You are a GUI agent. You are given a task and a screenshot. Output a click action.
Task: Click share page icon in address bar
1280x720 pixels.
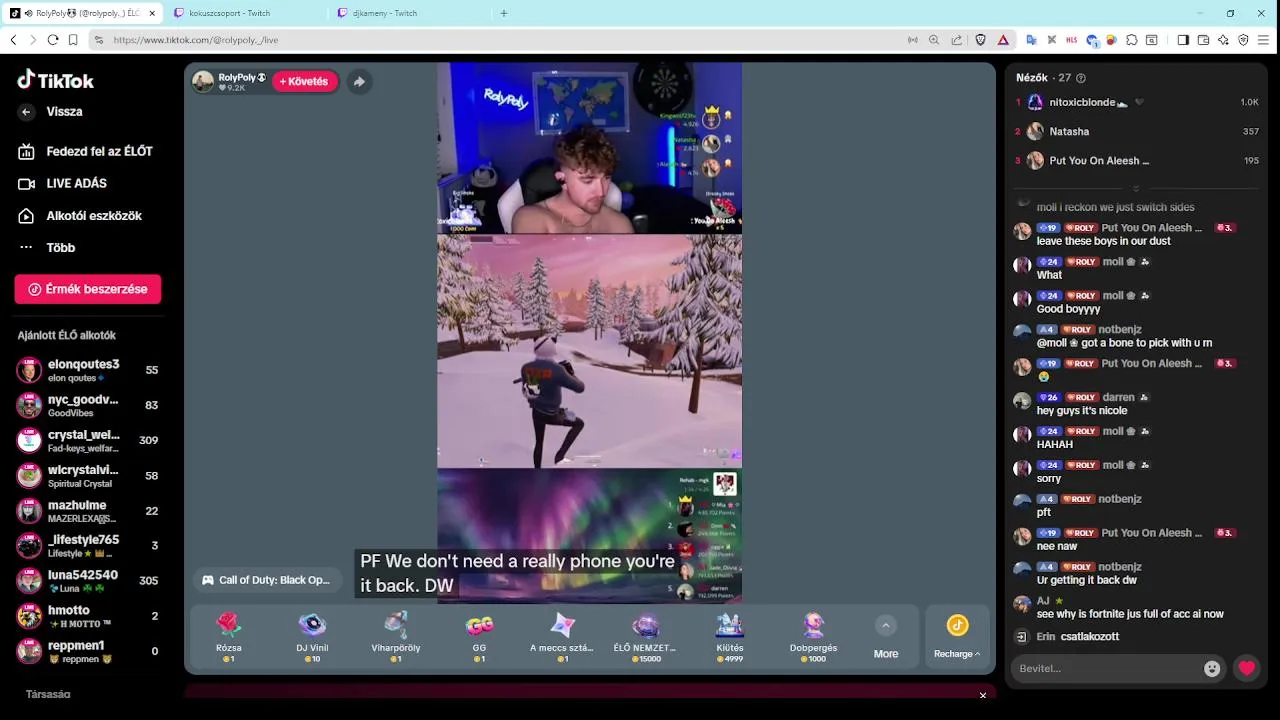click(x=957, y=40)
